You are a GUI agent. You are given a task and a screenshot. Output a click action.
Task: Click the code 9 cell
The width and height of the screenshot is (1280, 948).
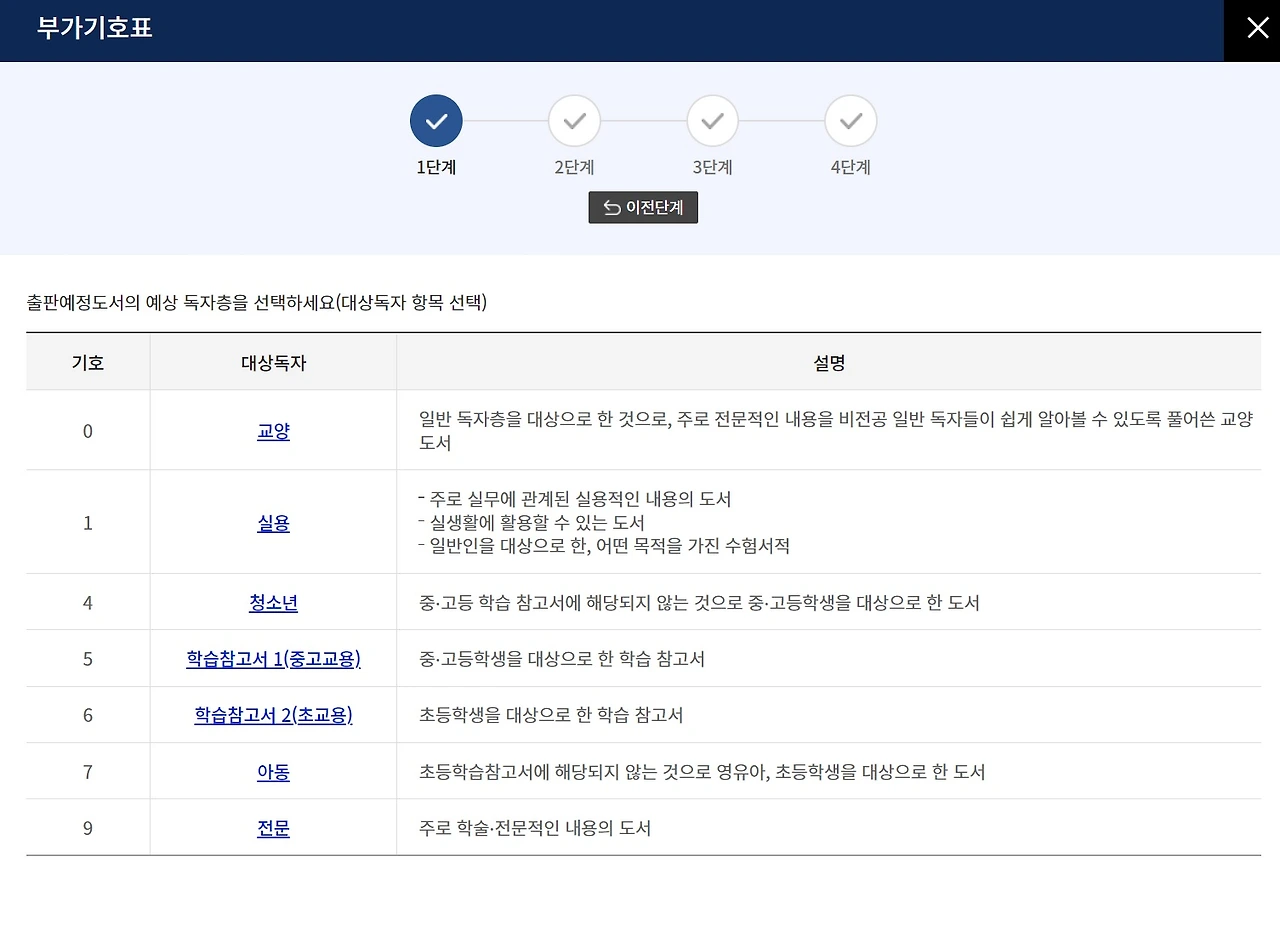click(88, 828)
